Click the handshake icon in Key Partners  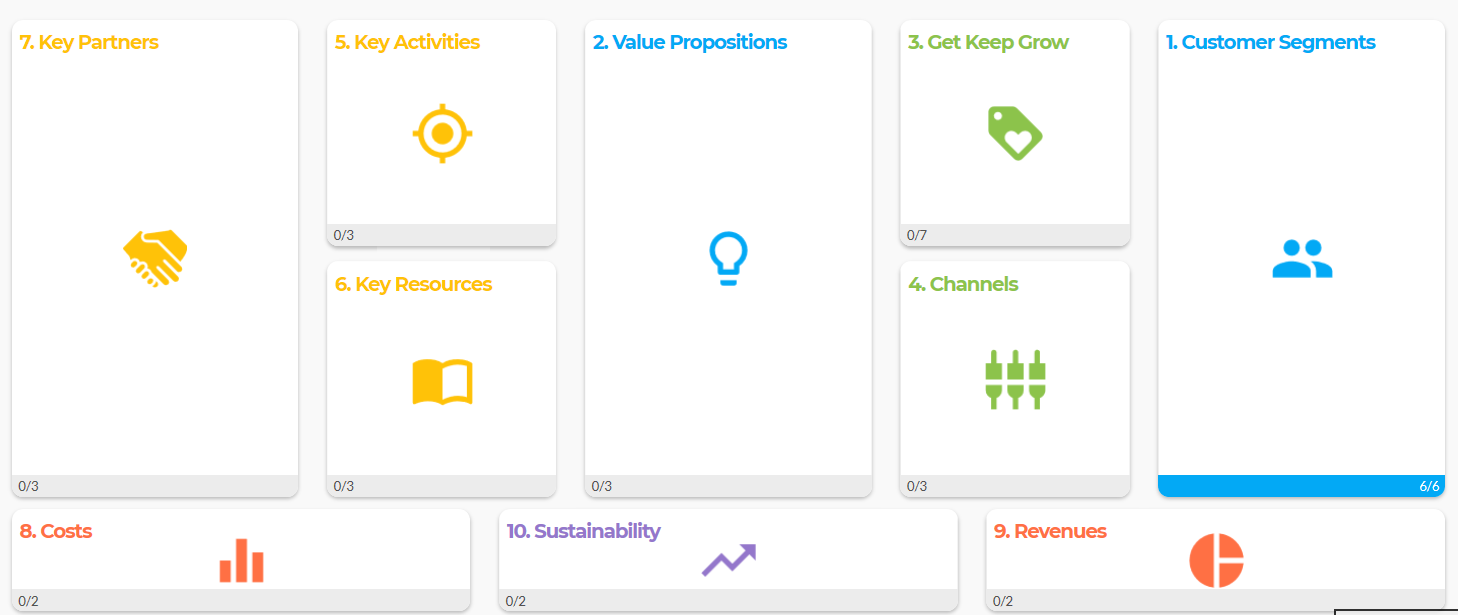pos(155,258)
